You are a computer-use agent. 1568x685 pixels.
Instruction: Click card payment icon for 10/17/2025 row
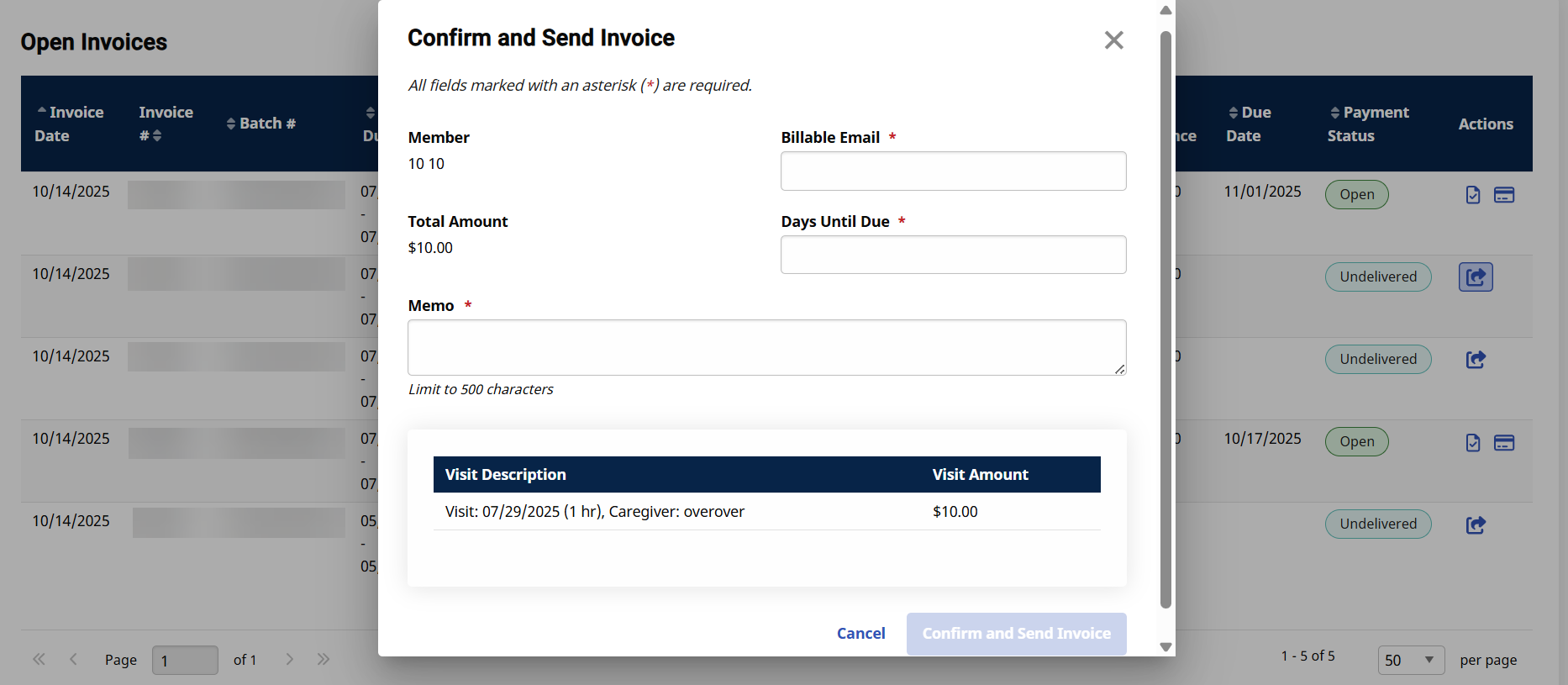click(x=1504, y=442)
